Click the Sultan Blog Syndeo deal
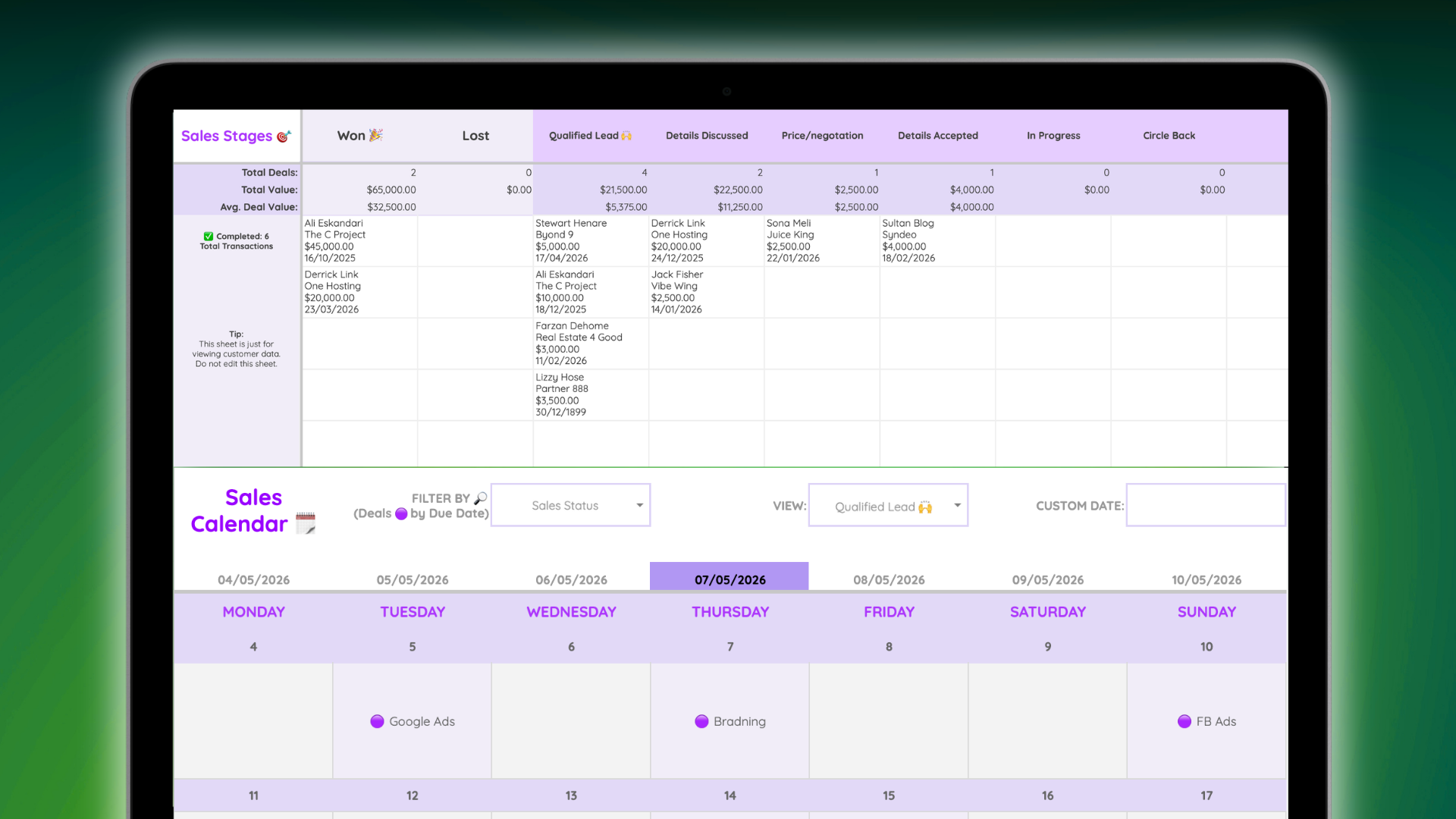This screenshot has width=1456, height=819. [x=938, y=241]
